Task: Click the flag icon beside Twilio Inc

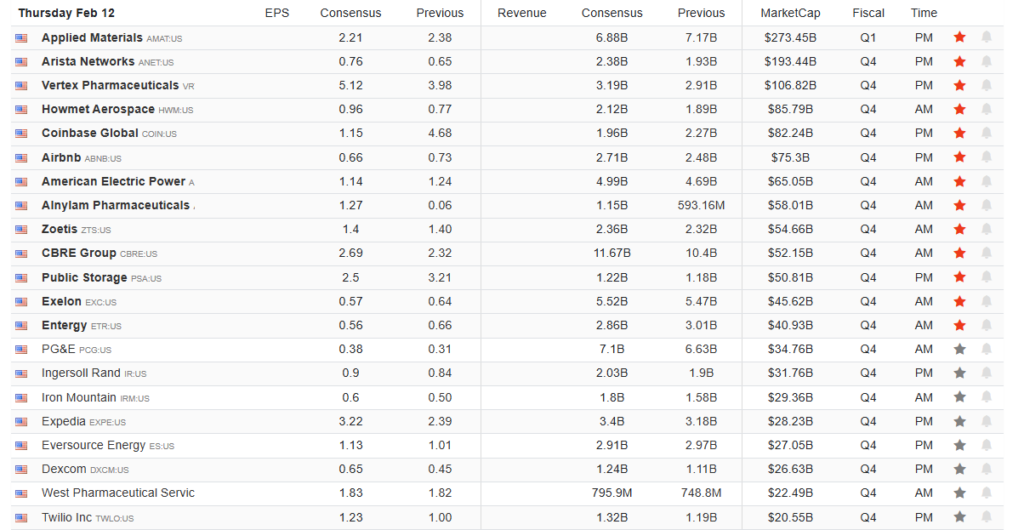Action: [x=21, y=518]
